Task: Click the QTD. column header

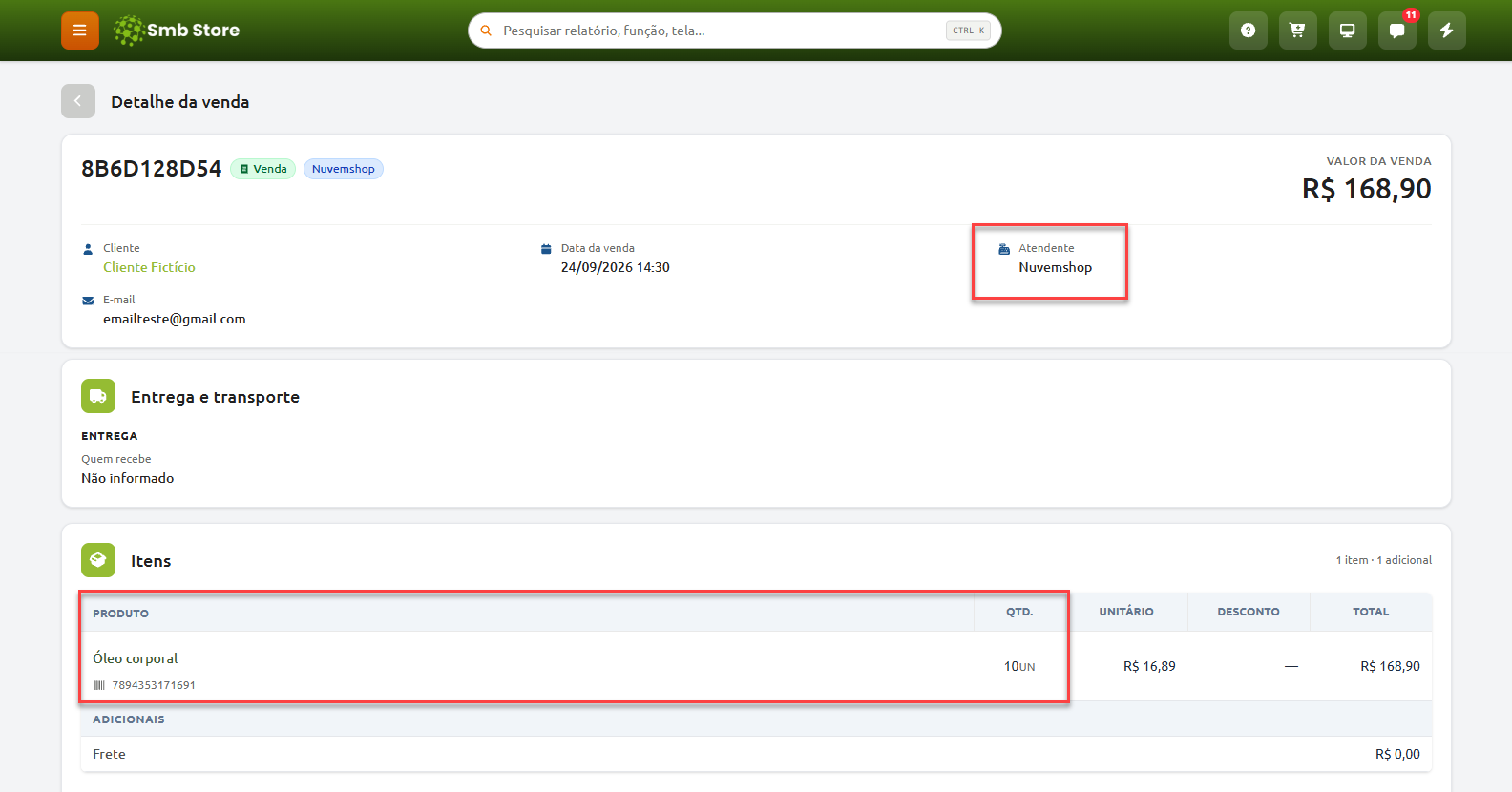Action: pyautogui.click(x=1019, y=612)
